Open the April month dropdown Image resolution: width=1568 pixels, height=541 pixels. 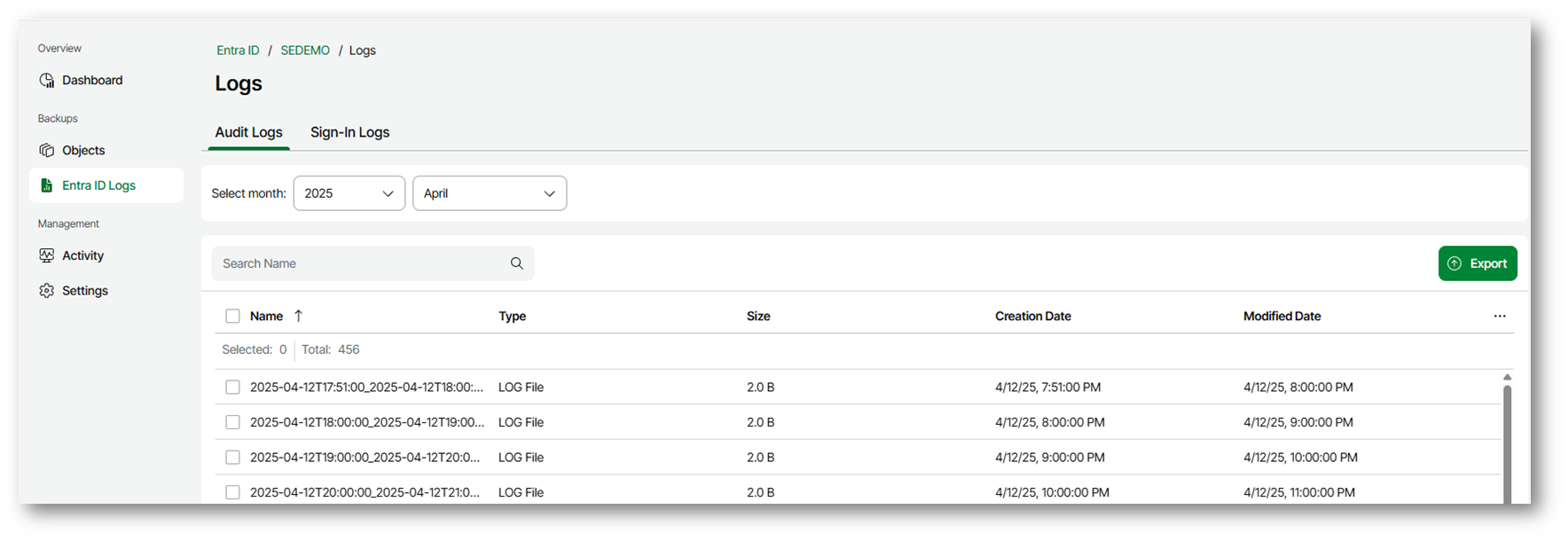coord(489,193)
